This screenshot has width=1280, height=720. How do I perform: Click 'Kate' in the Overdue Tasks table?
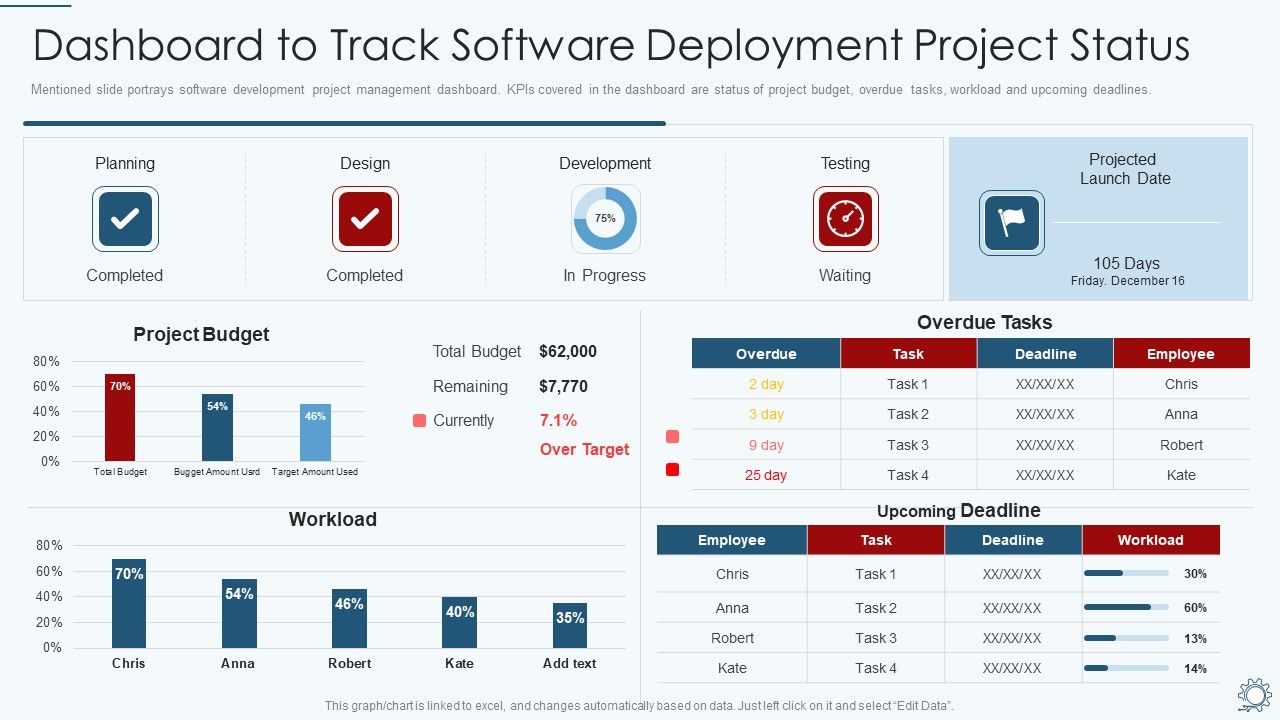click(x=1181, y=475)
